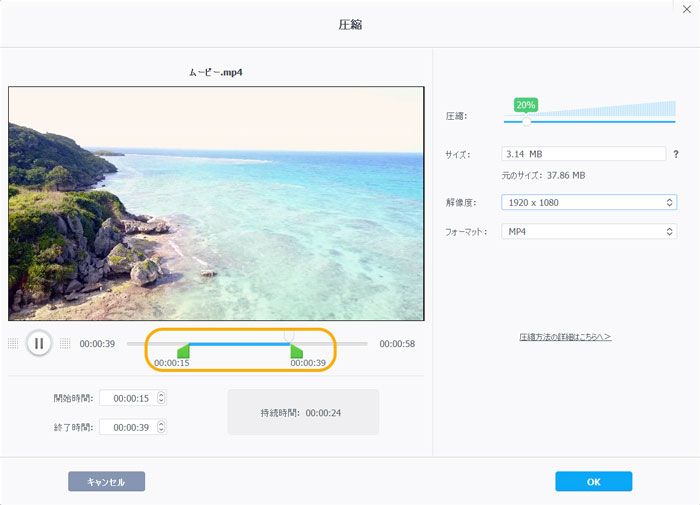Click the ムービー.mp4 file name
700x505 pixels.
[216, 72]
